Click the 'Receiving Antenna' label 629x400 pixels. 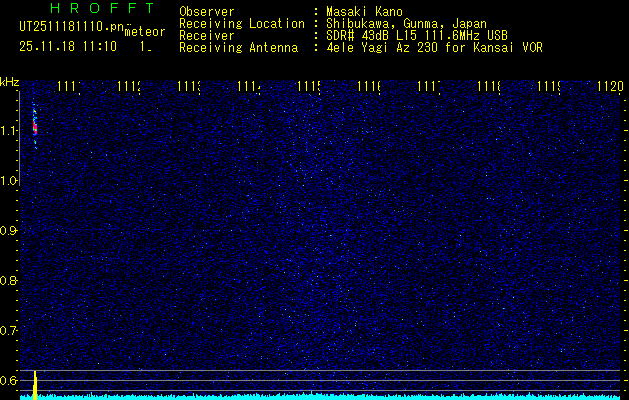click(238, 48)
